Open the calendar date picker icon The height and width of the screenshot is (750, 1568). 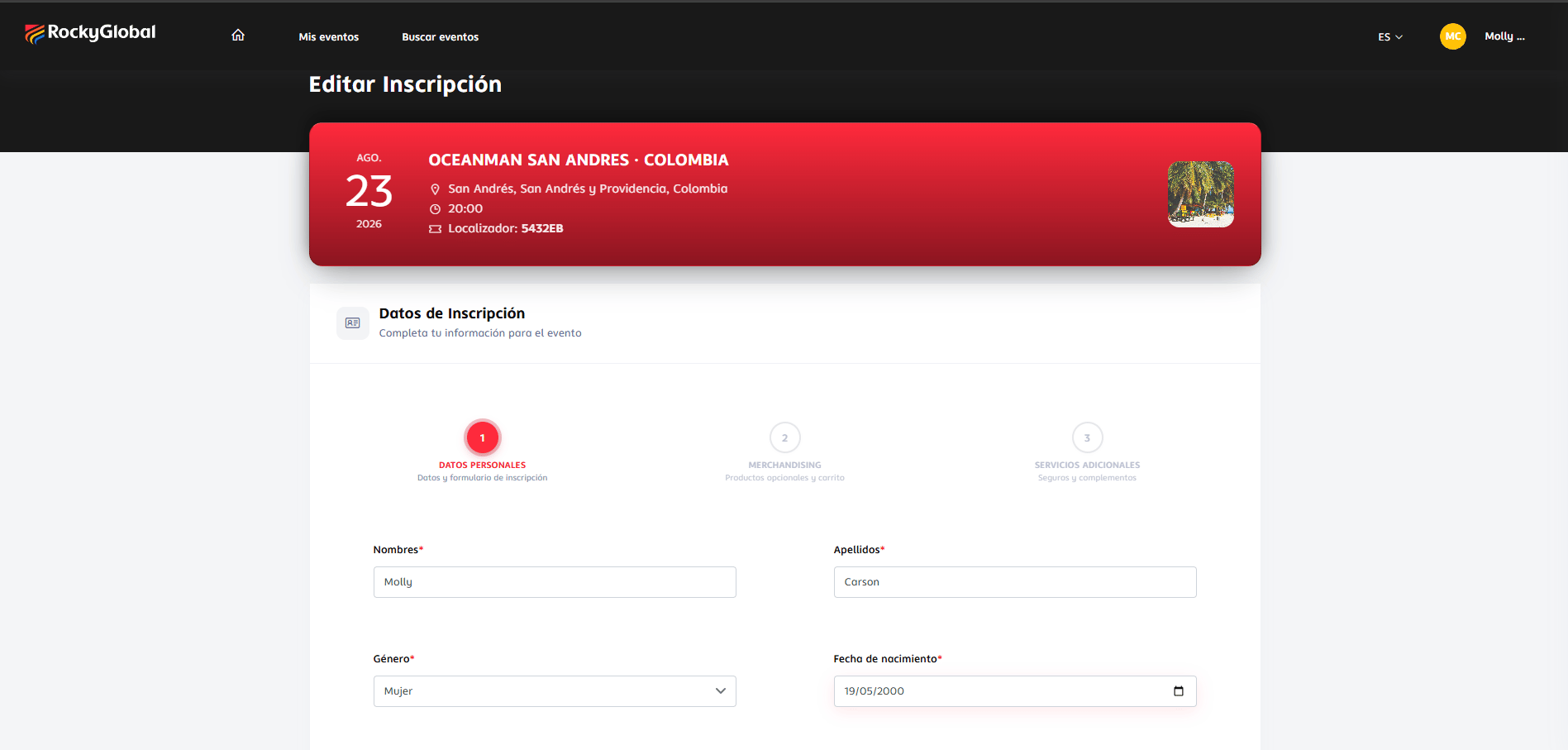pos(1179,691)
